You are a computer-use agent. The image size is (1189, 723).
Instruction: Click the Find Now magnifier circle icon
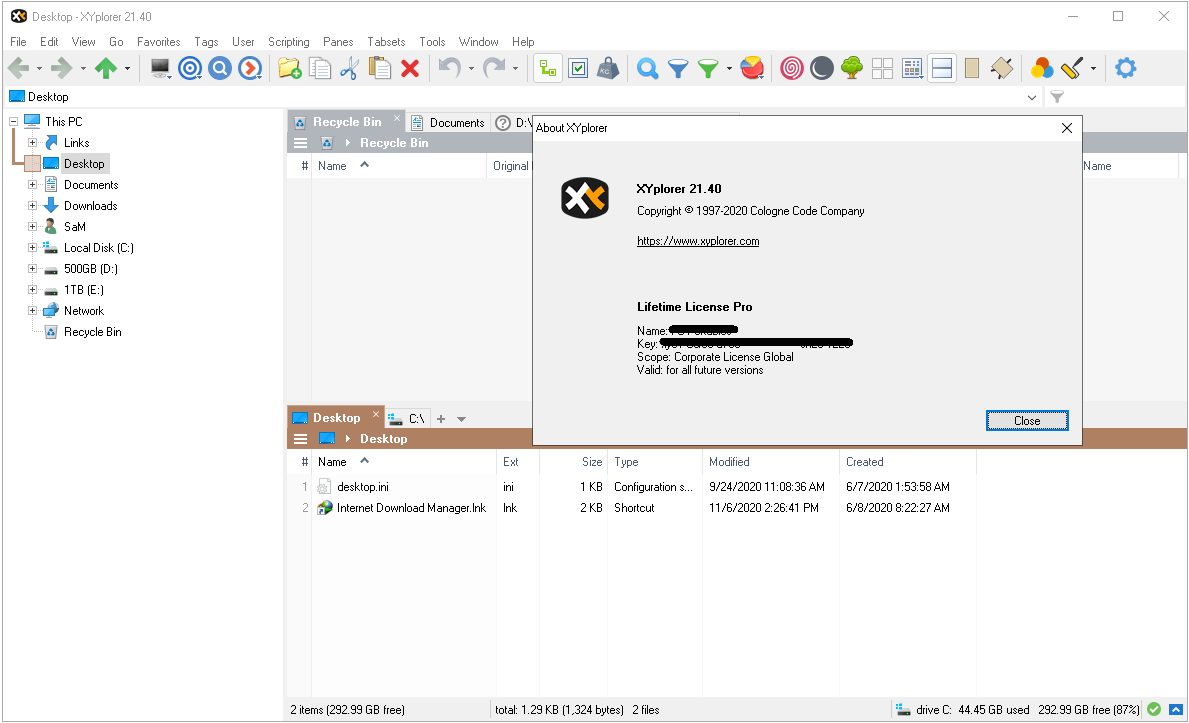click(220, 68)
